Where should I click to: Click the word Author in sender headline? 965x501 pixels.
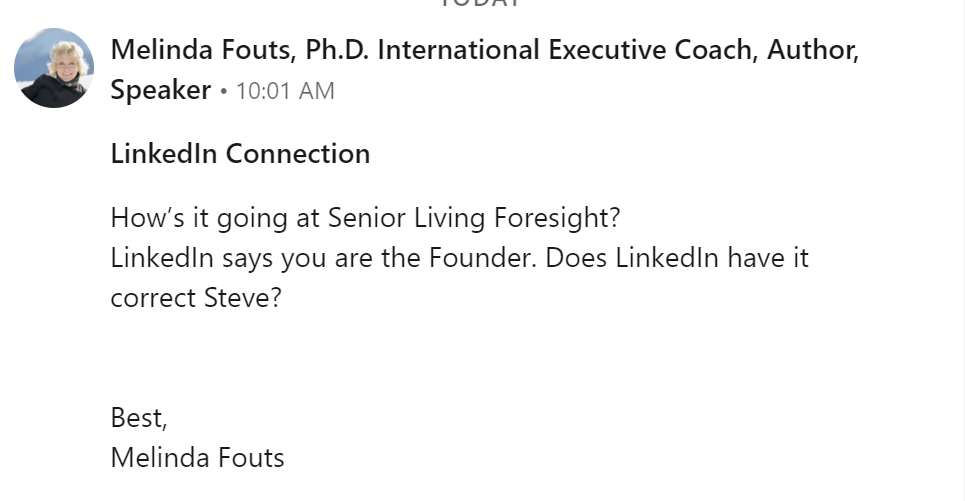coord(812,50)
